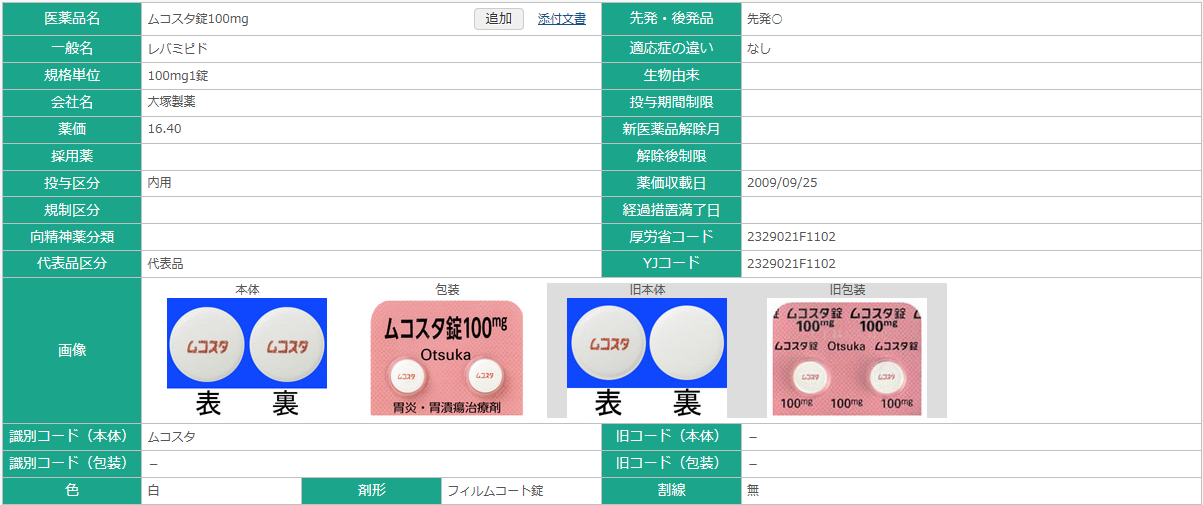The image size is (1203, 505).
Task: Open the 旧本体 tablet image thumbnail
Action: 647,357
